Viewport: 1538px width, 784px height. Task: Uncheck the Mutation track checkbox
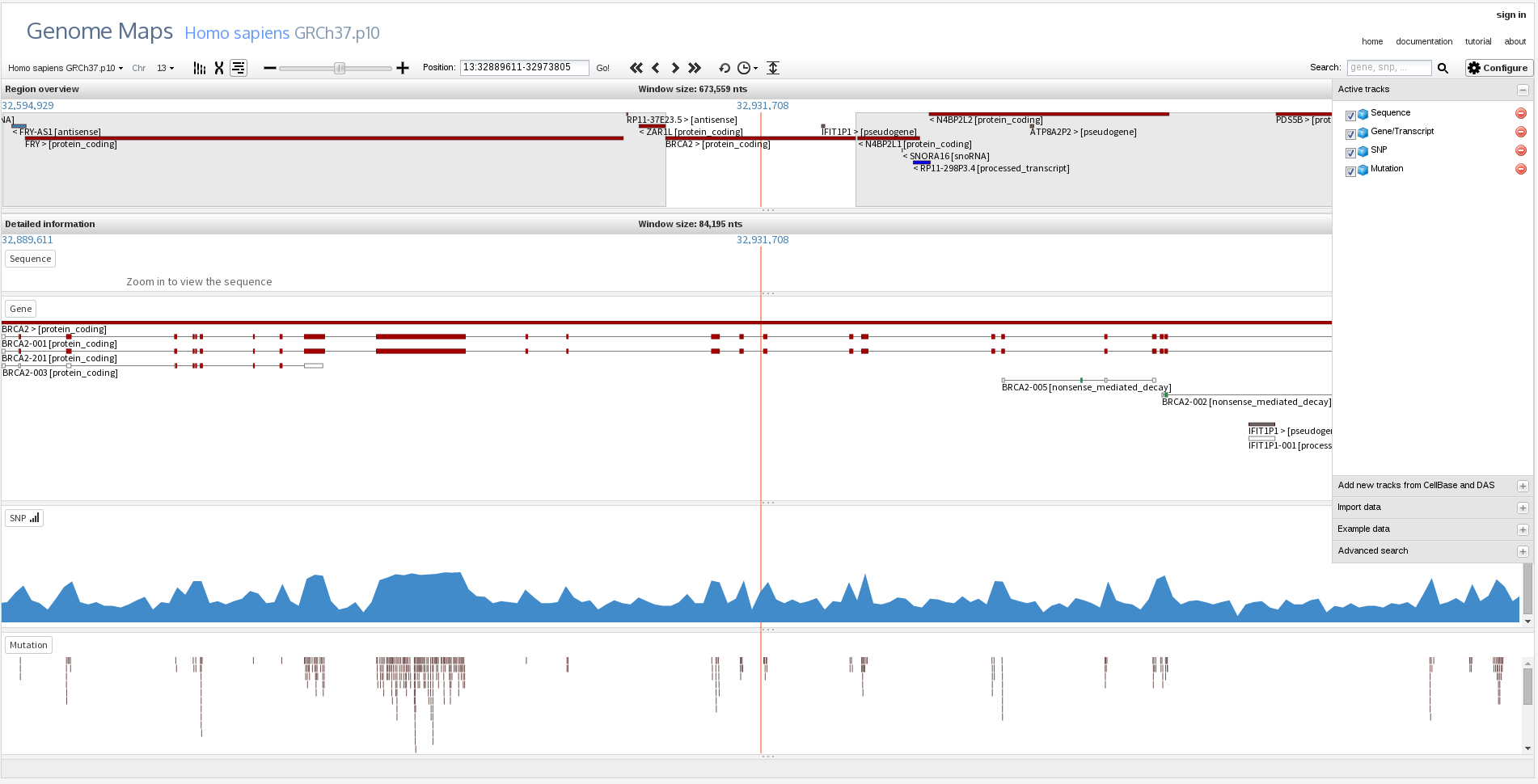click(x=1350, y=171)
